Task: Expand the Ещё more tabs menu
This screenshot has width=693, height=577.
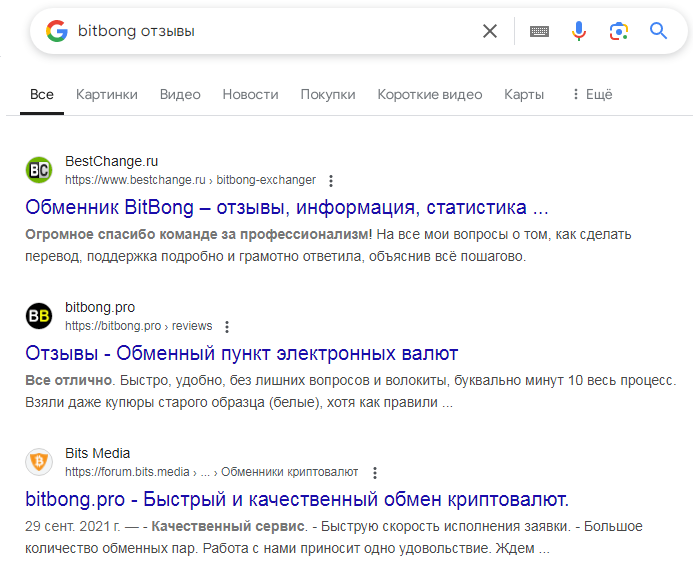Action: 592,94
